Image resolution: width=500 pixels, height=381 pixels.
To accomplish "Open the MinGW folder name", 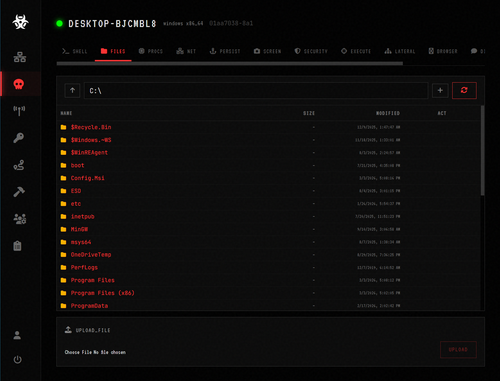I will pos(79,229).
